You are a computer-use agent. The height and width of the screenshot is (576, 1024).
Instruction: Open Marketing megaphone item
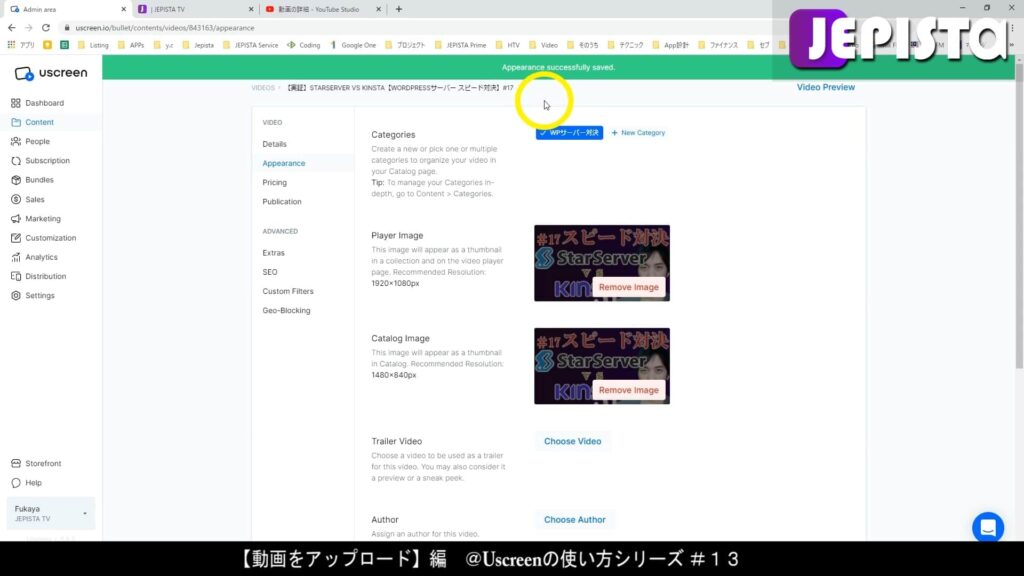(36, 219)
